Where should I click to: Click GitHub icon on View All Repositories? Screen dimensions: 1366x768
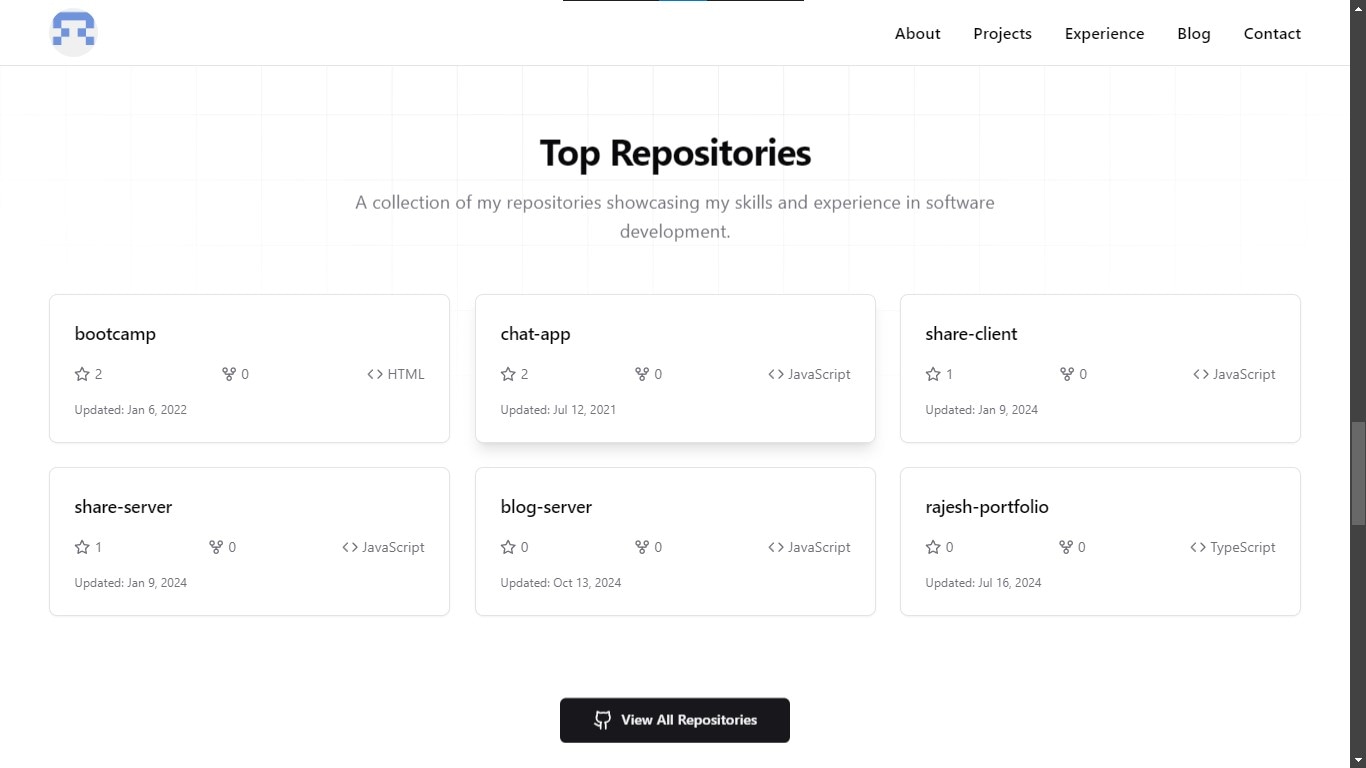(602, 720)
